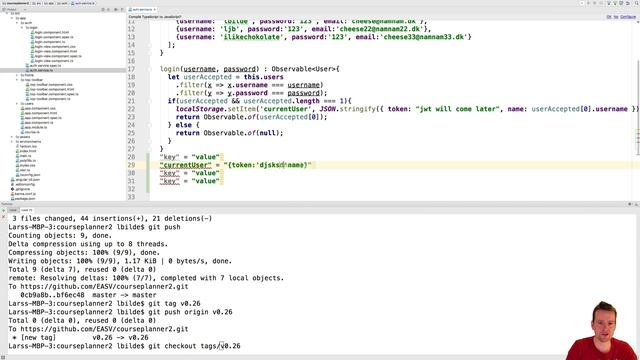
Task: Hide the Terminal tool window
Action: click(636, 204)
